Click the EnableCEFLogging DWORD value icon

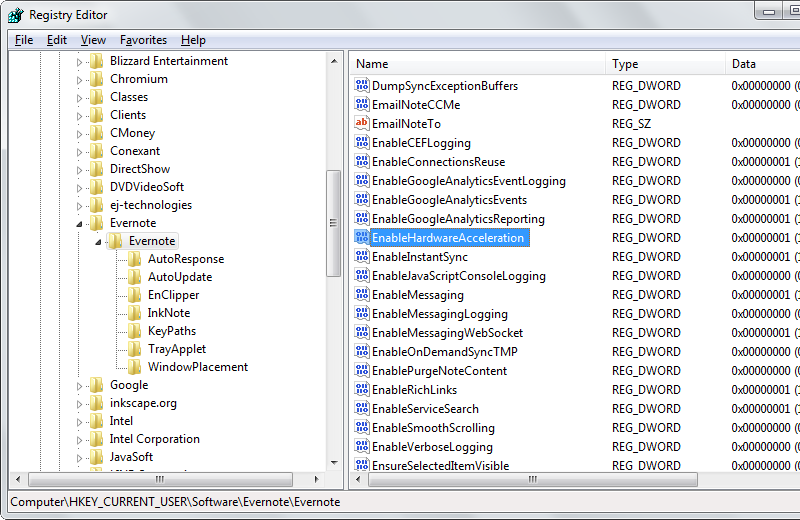click(x=362, y=143)
